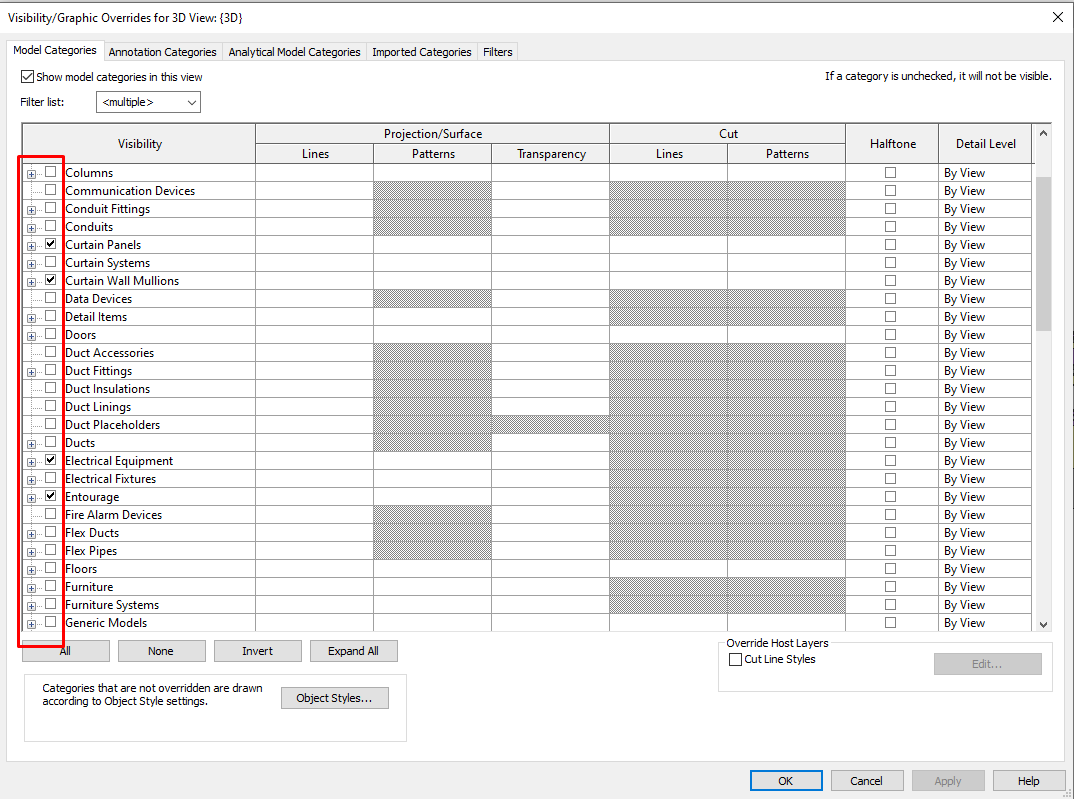Switch to the Annotation Categories tab

pos(162,52)
